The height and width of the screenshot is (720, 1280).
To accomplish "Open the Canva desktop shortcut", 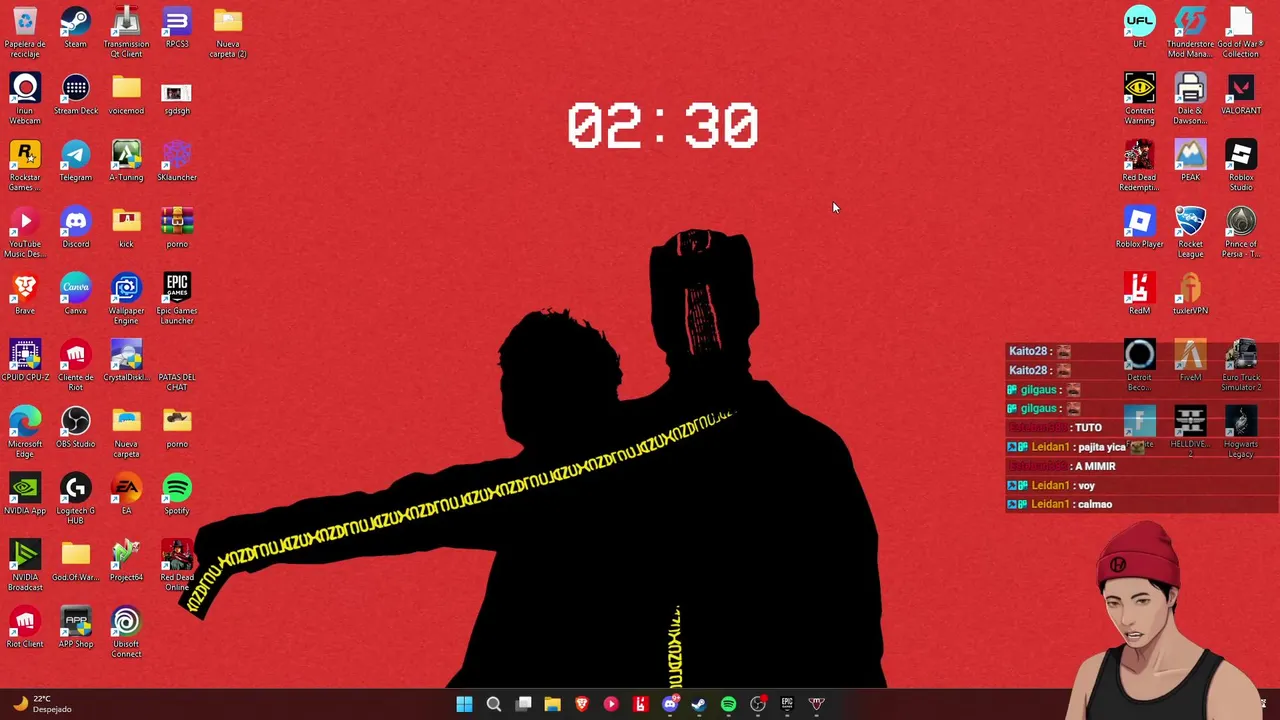I will pyautogui.click(x=75, y=294).
